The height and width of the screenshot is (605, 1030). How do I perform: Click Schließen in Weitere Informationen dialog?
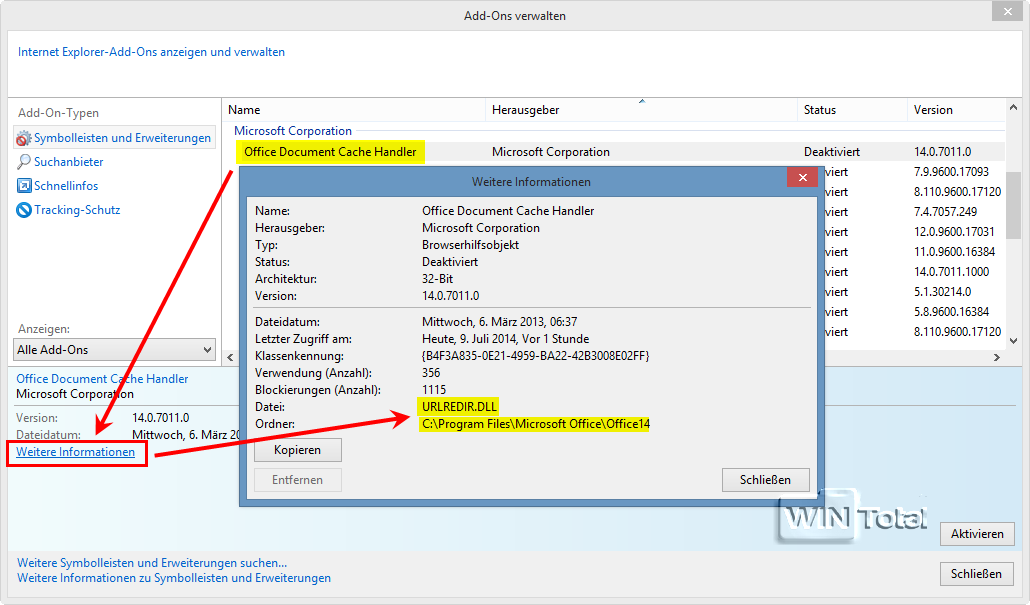(x=765, y=480)
